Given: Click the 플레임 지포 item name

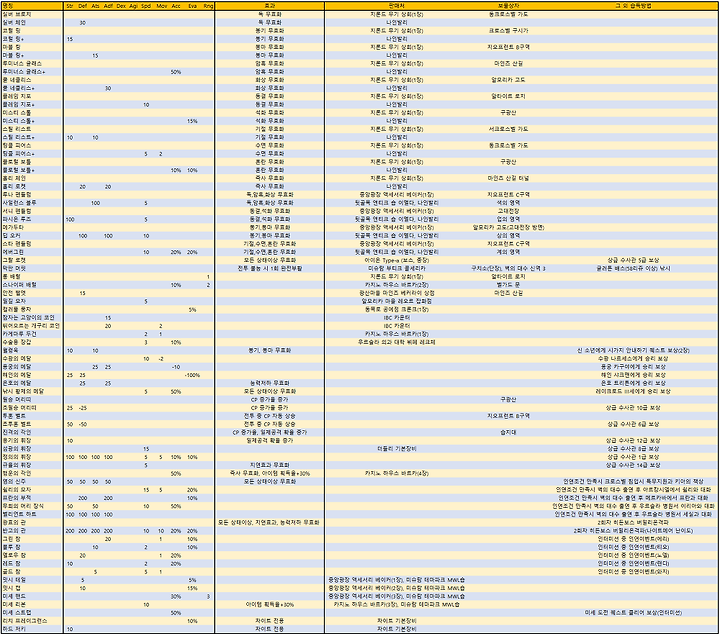Looking at the screenshot, I should tap(17, 96).
